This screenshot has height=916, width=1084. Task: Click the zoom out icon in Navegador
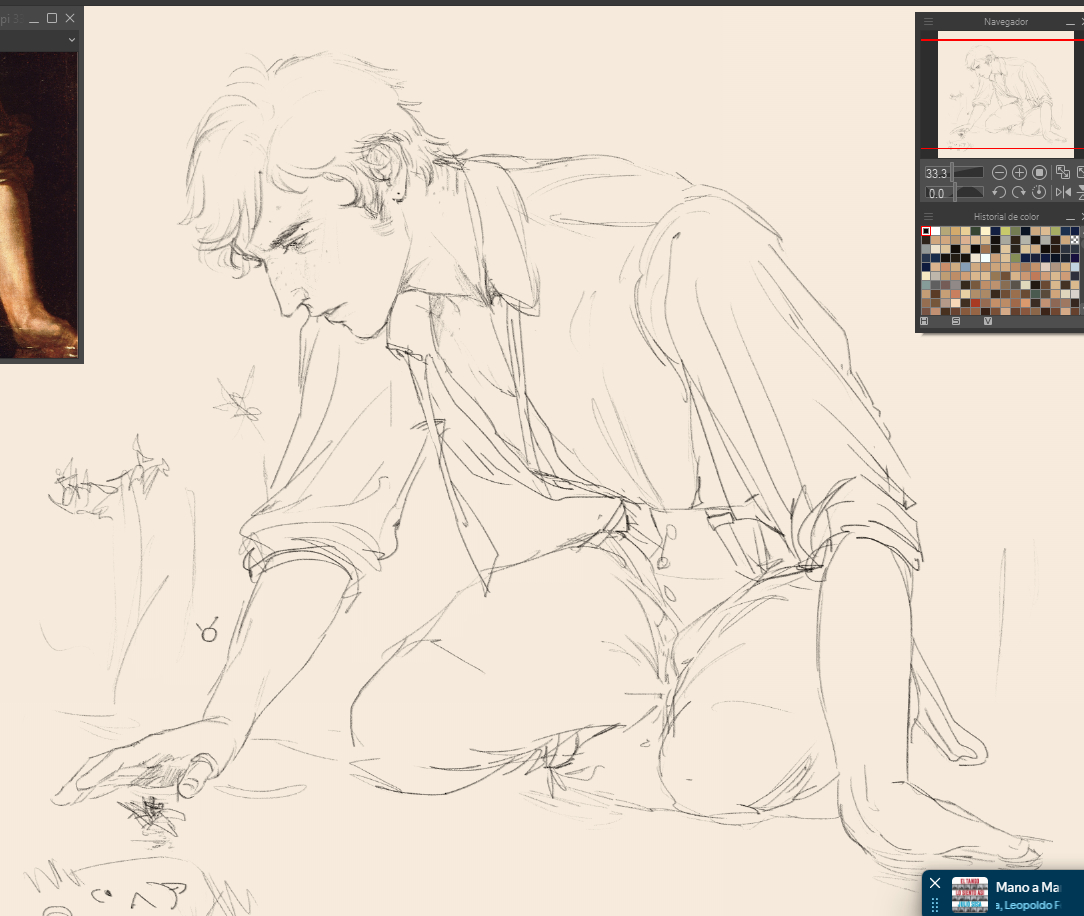[999, 173]
